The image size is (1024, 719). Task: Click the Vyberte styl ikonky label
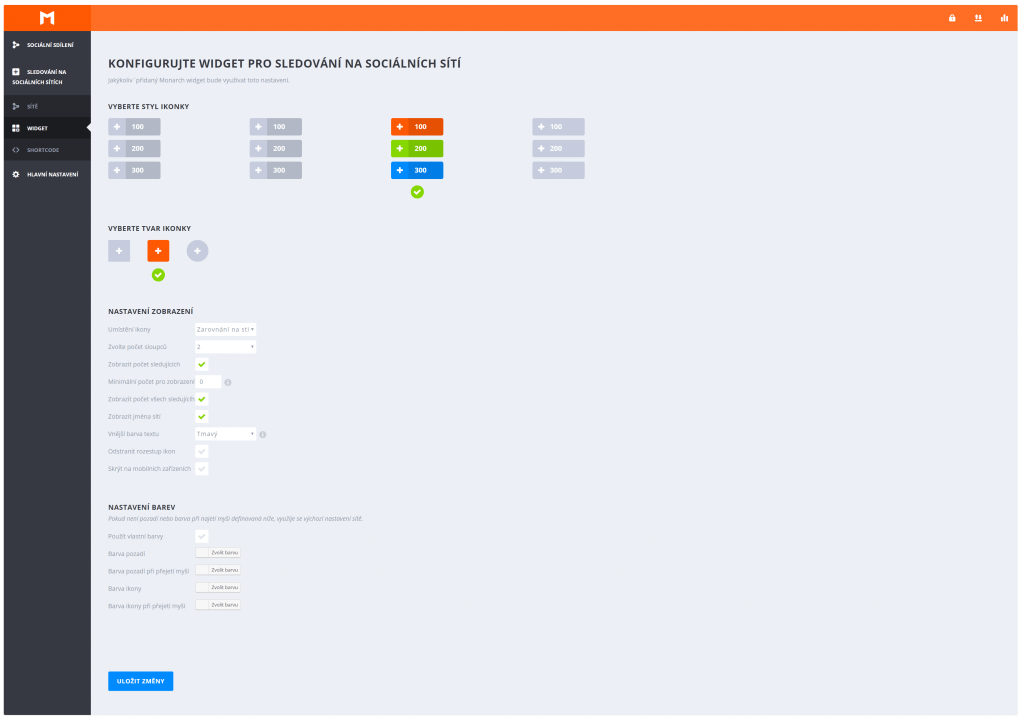[148, 106]
